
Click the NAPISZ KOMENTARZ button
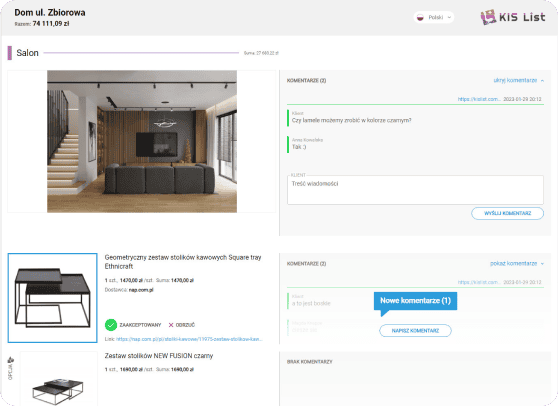pyautogui.click(x=415, y=331)
